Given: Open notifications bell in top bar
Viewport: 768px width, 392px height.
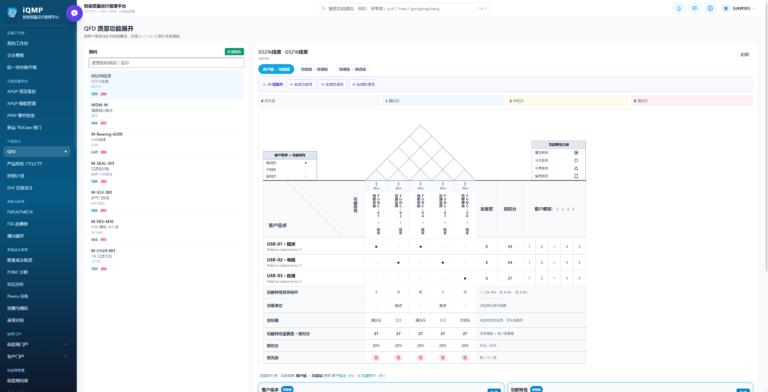Looking at the screenshot, I should (679, 8).
